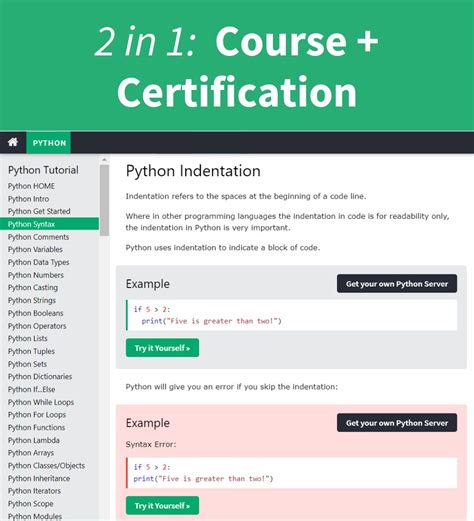Click Get your own Python Server in grey example
The height and width of the screenshot is (521, 474).
point(397,284)
